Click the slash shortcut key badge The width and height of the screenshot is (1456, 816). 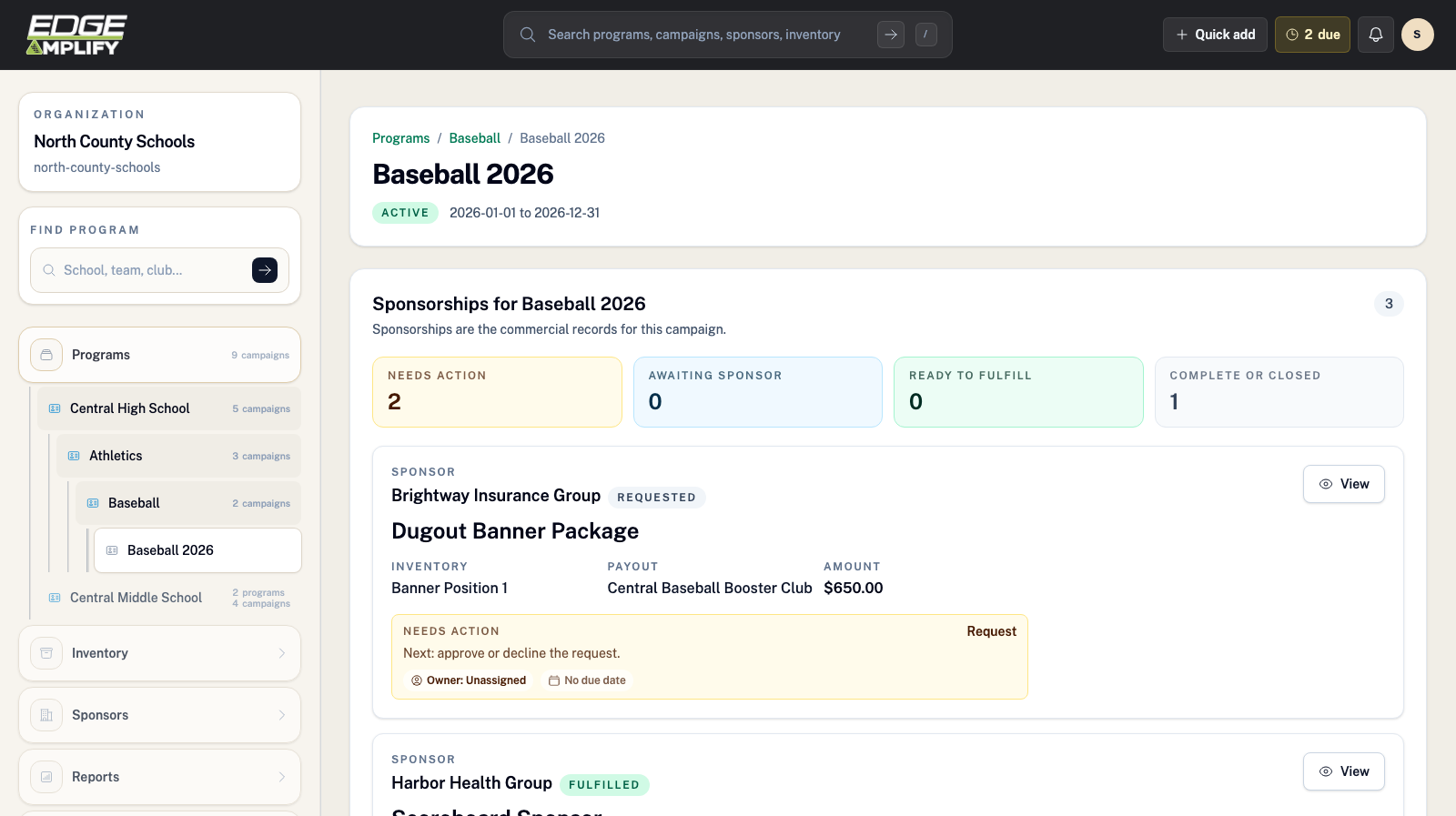(x=926, y=35)
